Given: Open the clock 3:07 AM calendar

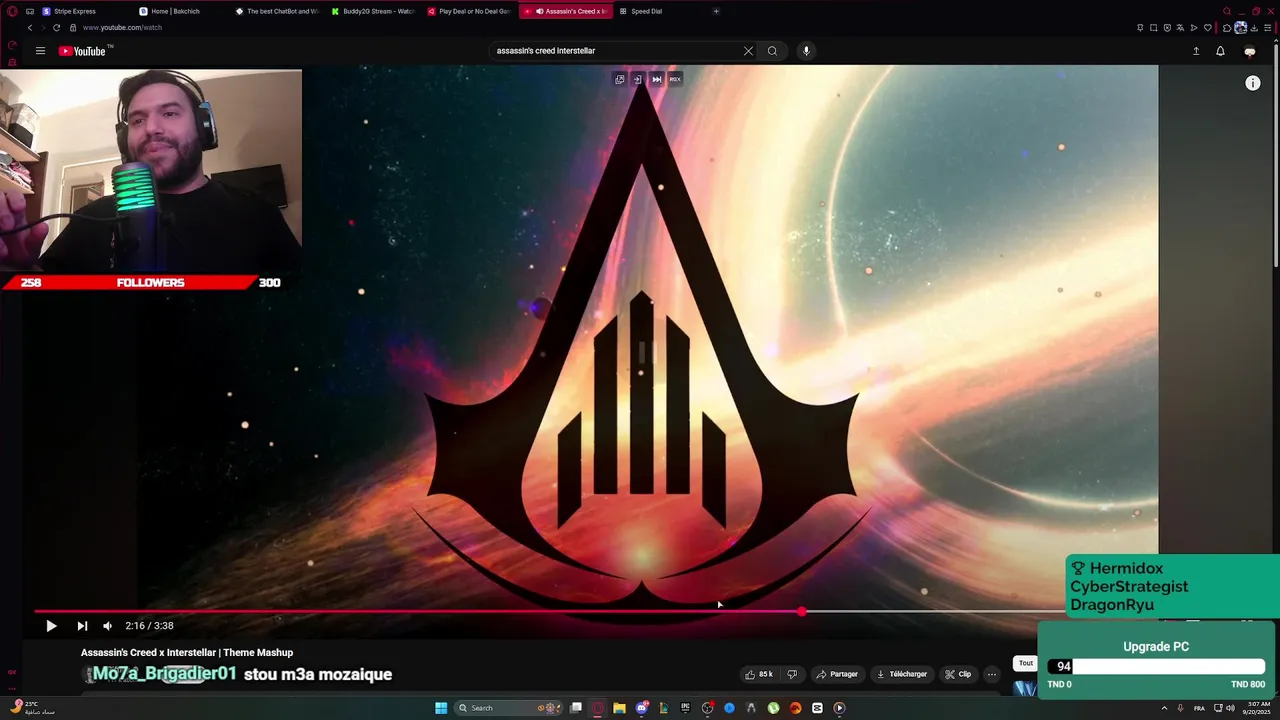Looking at the screenshot, I should (x=1256, y=708).
